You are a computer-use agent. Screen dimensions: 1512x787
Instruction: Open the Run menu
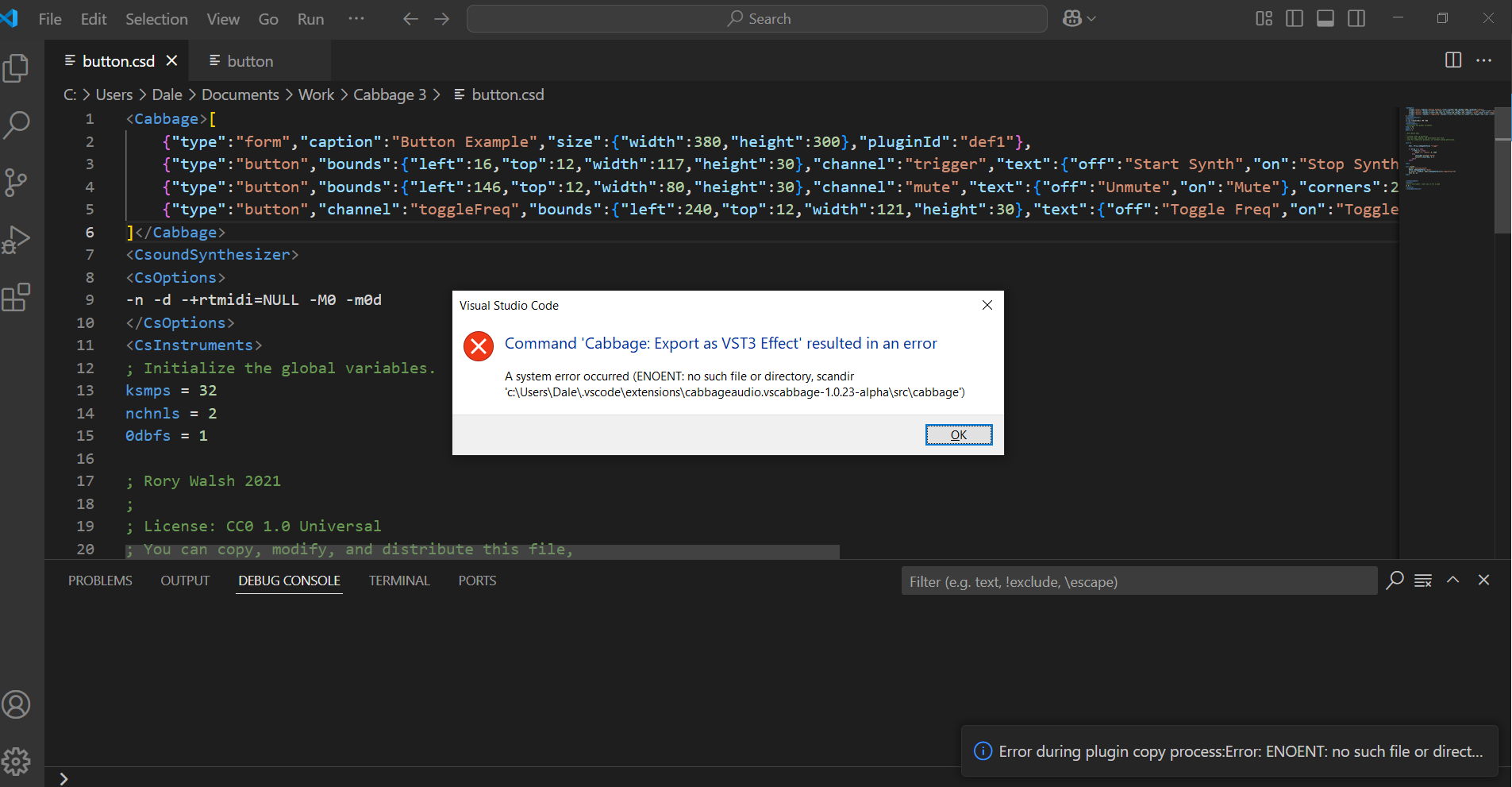310,19
